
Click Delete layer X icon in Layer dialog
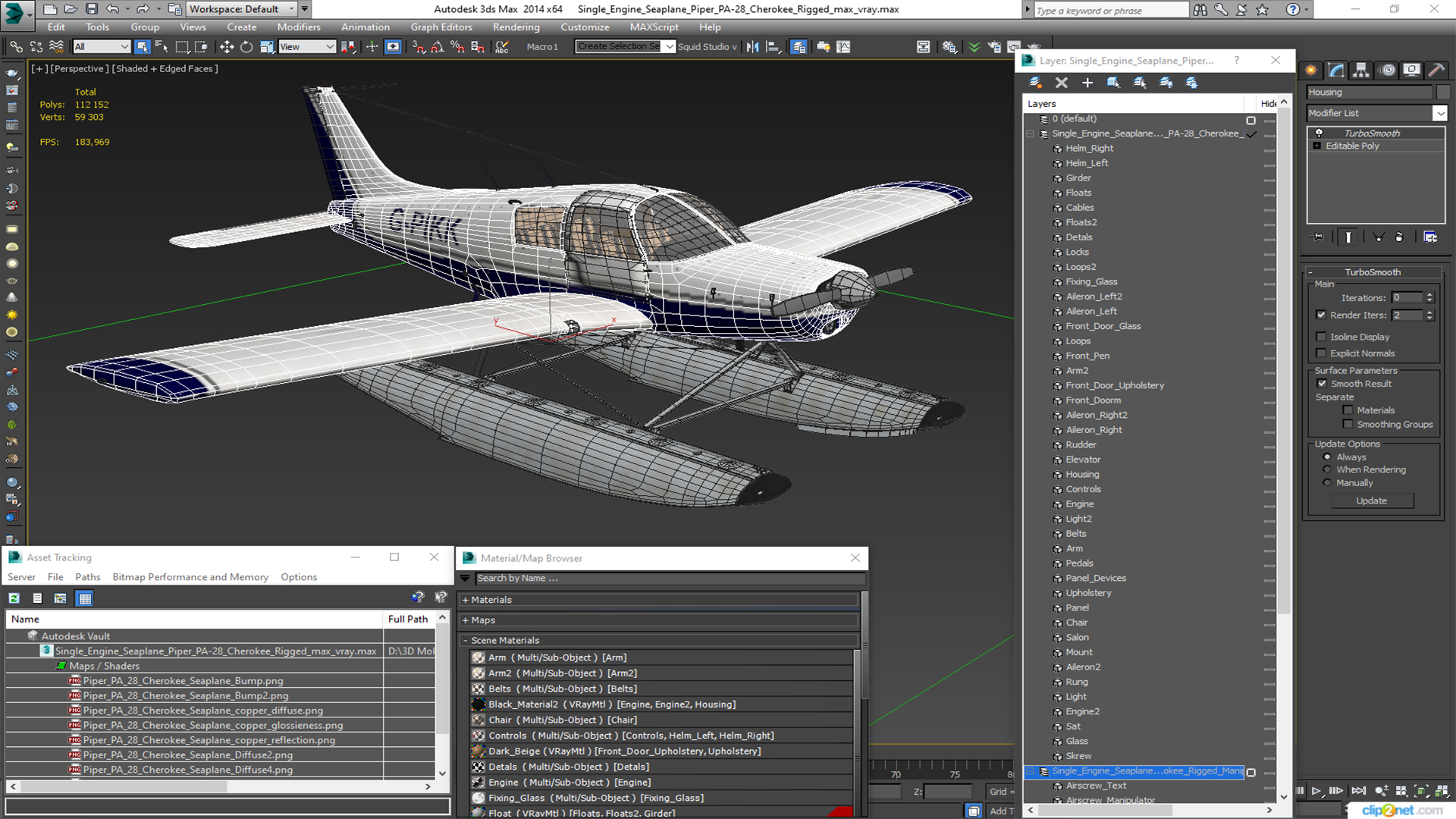[x=1062, y=83]
